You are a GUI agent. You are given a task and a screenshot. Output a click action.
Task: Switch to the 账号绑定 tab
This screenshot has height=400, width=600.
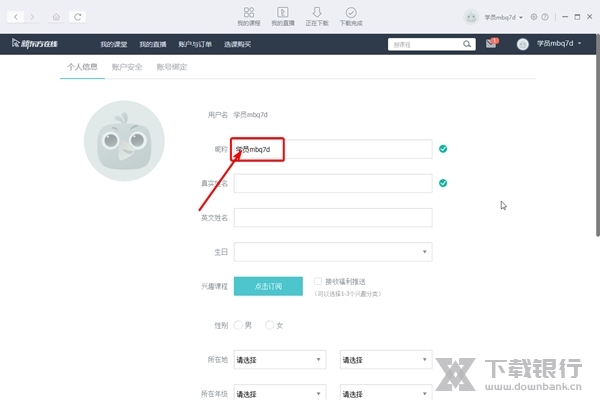[172, 67]
